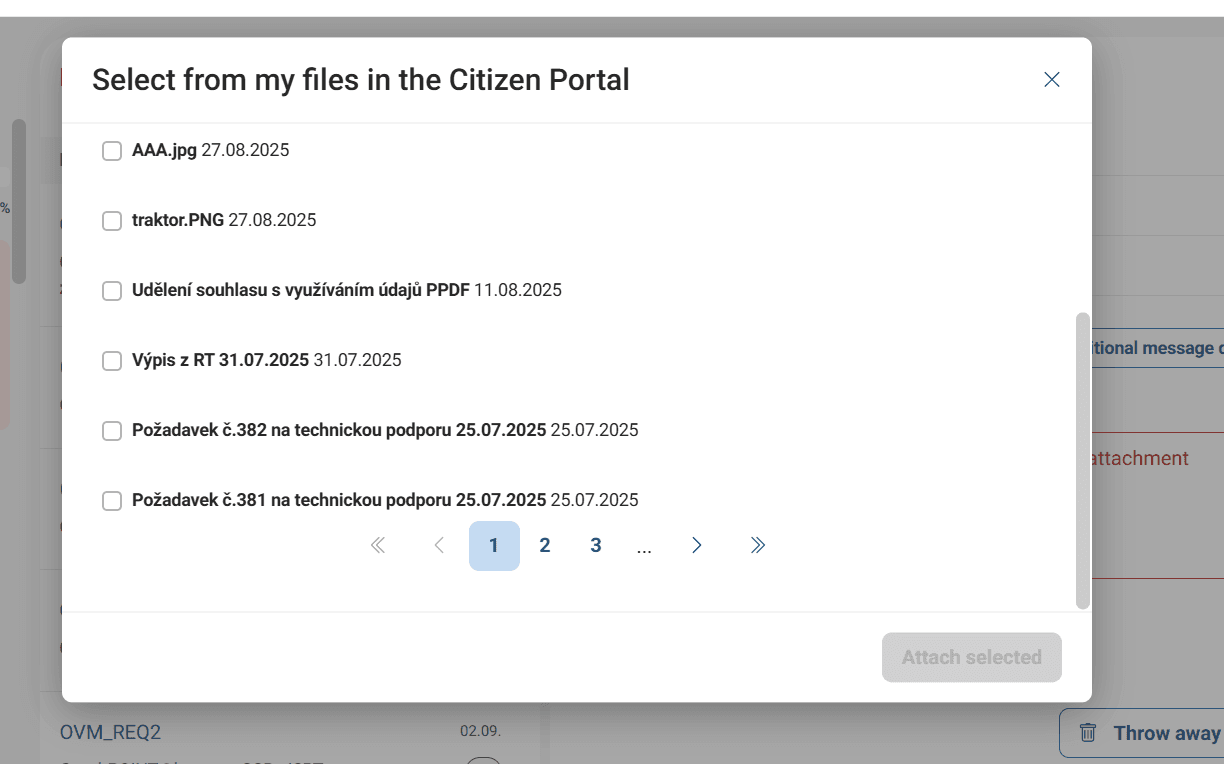
Task: Click trash icon on Throw away button
Action: click(x=1089, y=733)
